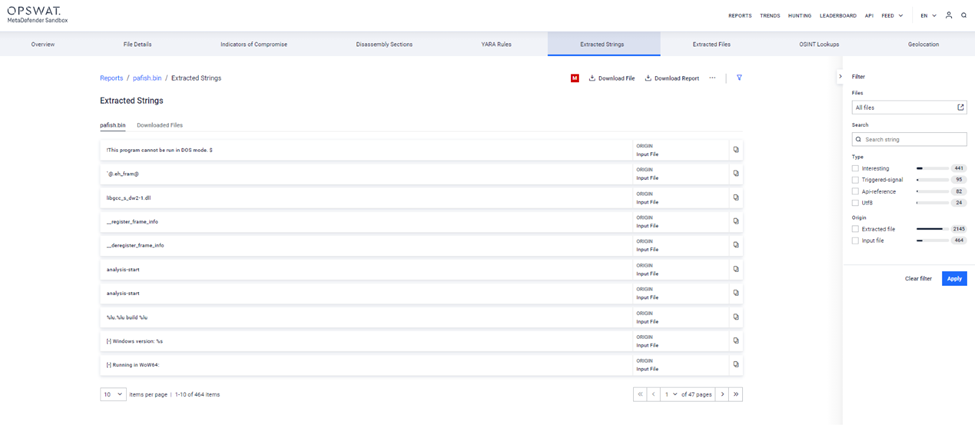The height and width of the screenshot is (429, 975).
Task: Open file selector icon in All files
Action: [x=961, y=108]
